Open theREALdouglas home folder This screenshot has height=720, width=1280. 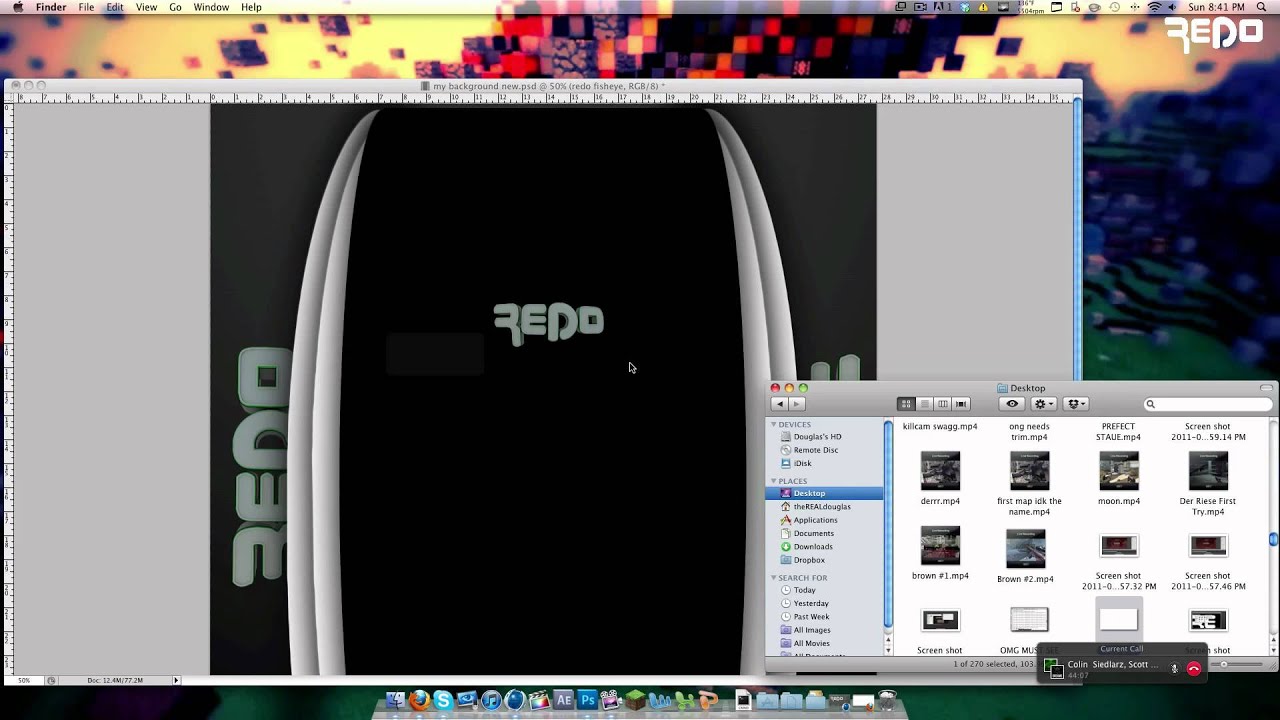pyautogui.click(x=824, y=507)
